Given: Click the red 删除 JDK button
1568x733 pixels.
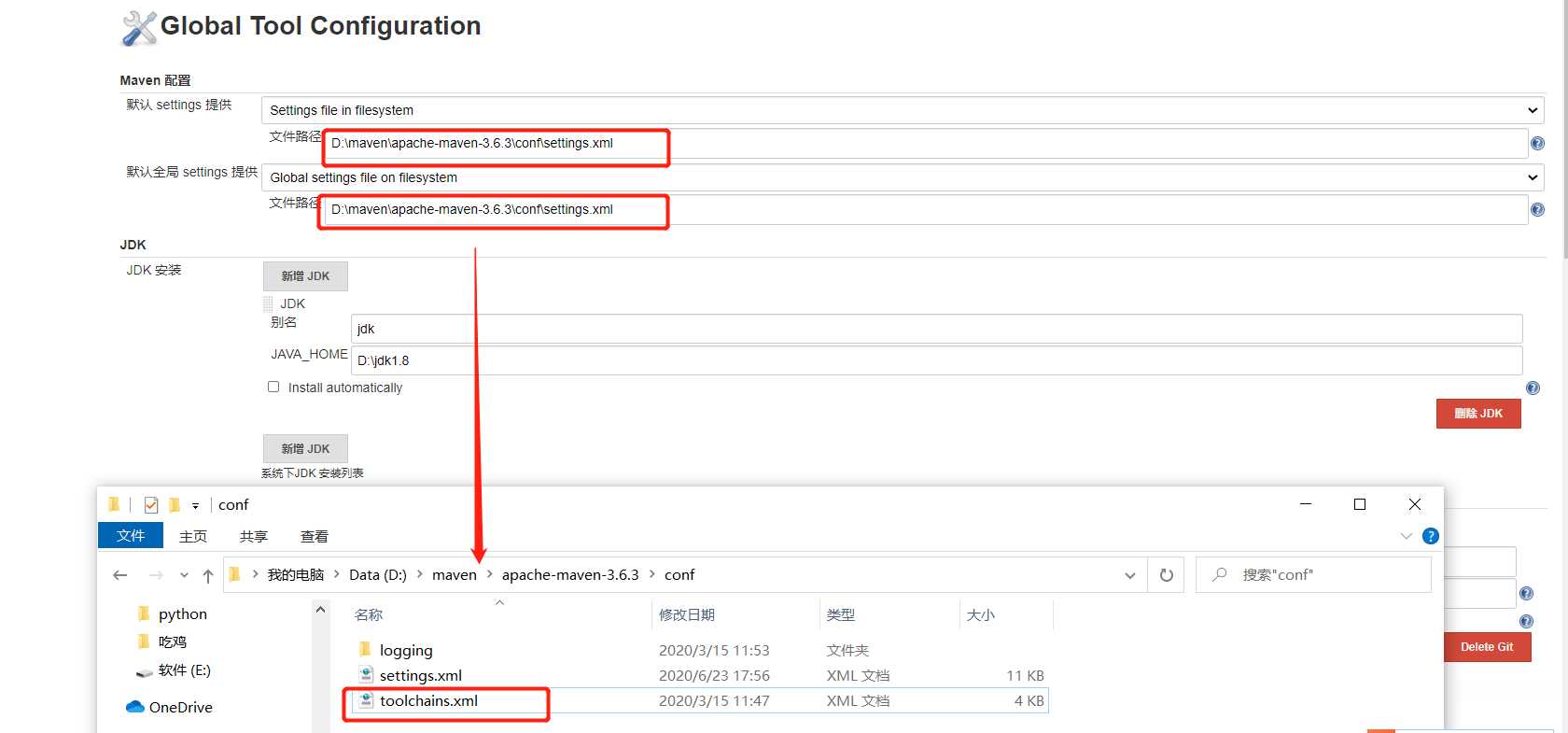Looking at the screenshot, I should click(1478, 414).
